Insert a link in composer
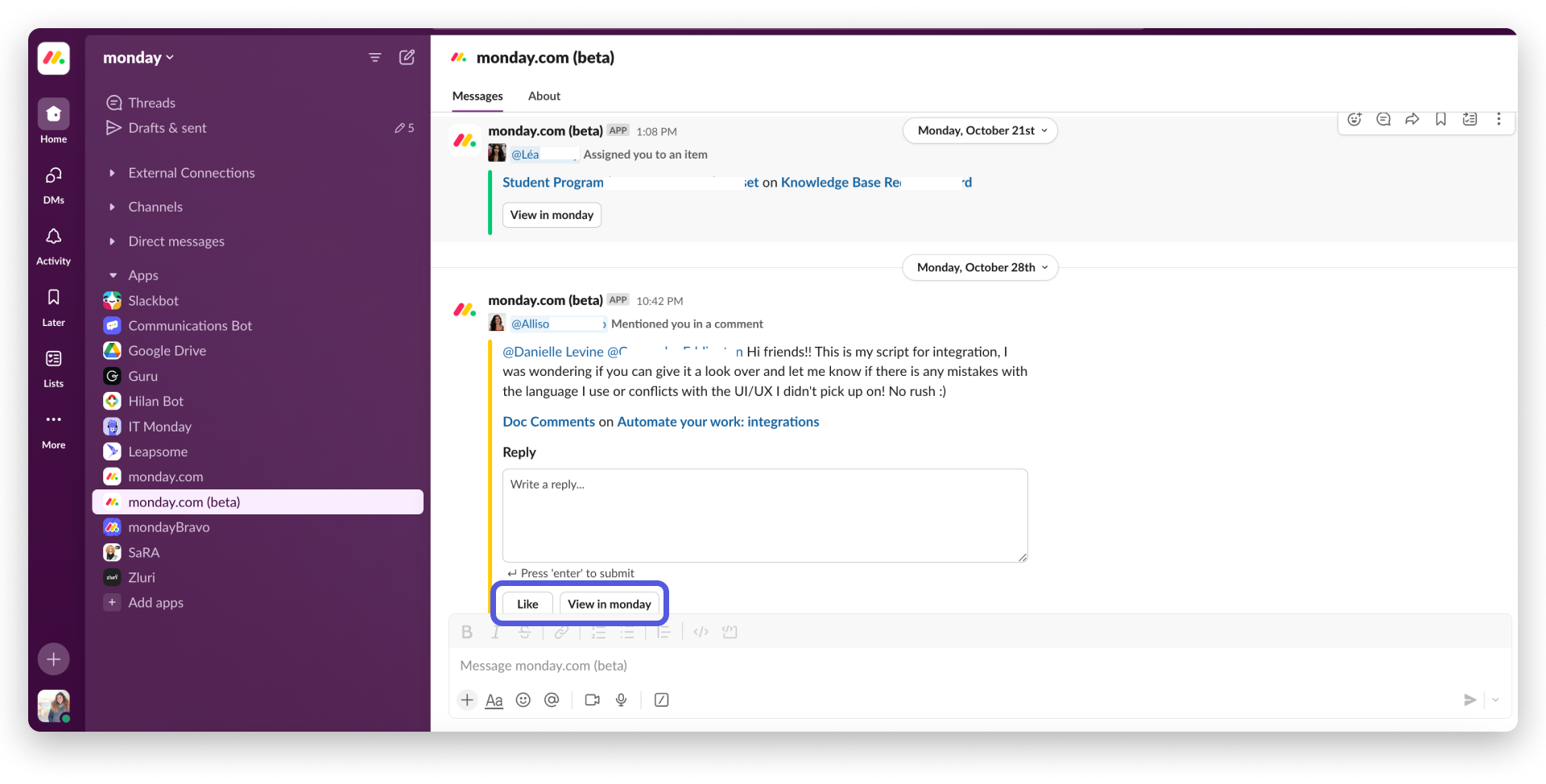The height and width of the screenshot is (784, 1546). pos(562,632)
